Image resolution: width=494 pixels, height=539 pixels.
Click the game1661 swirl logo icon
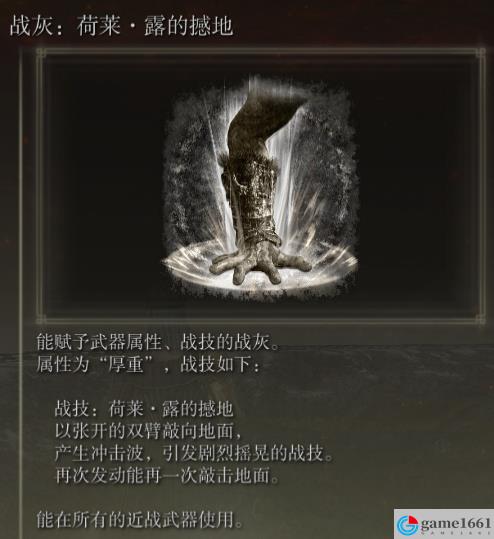(407, 525)
